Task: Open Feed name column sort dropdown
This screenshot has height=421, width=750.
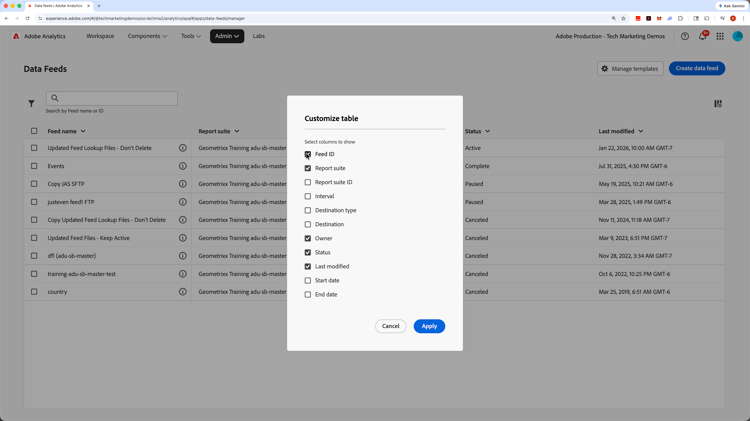Action: pyautogui.click(x=83, y=131)
